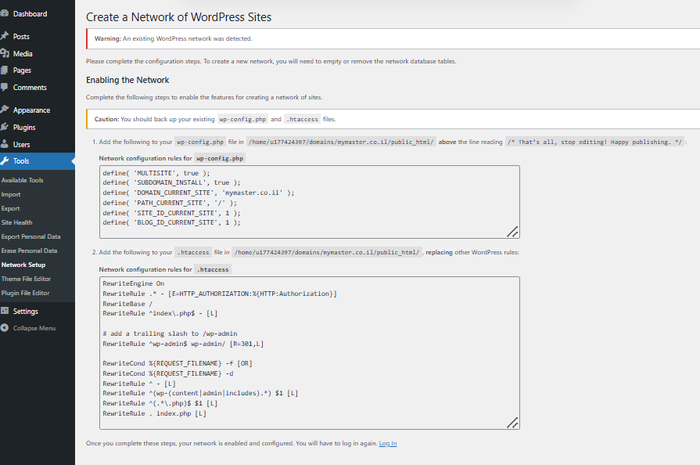Go to Site Health page

point(16,222)
